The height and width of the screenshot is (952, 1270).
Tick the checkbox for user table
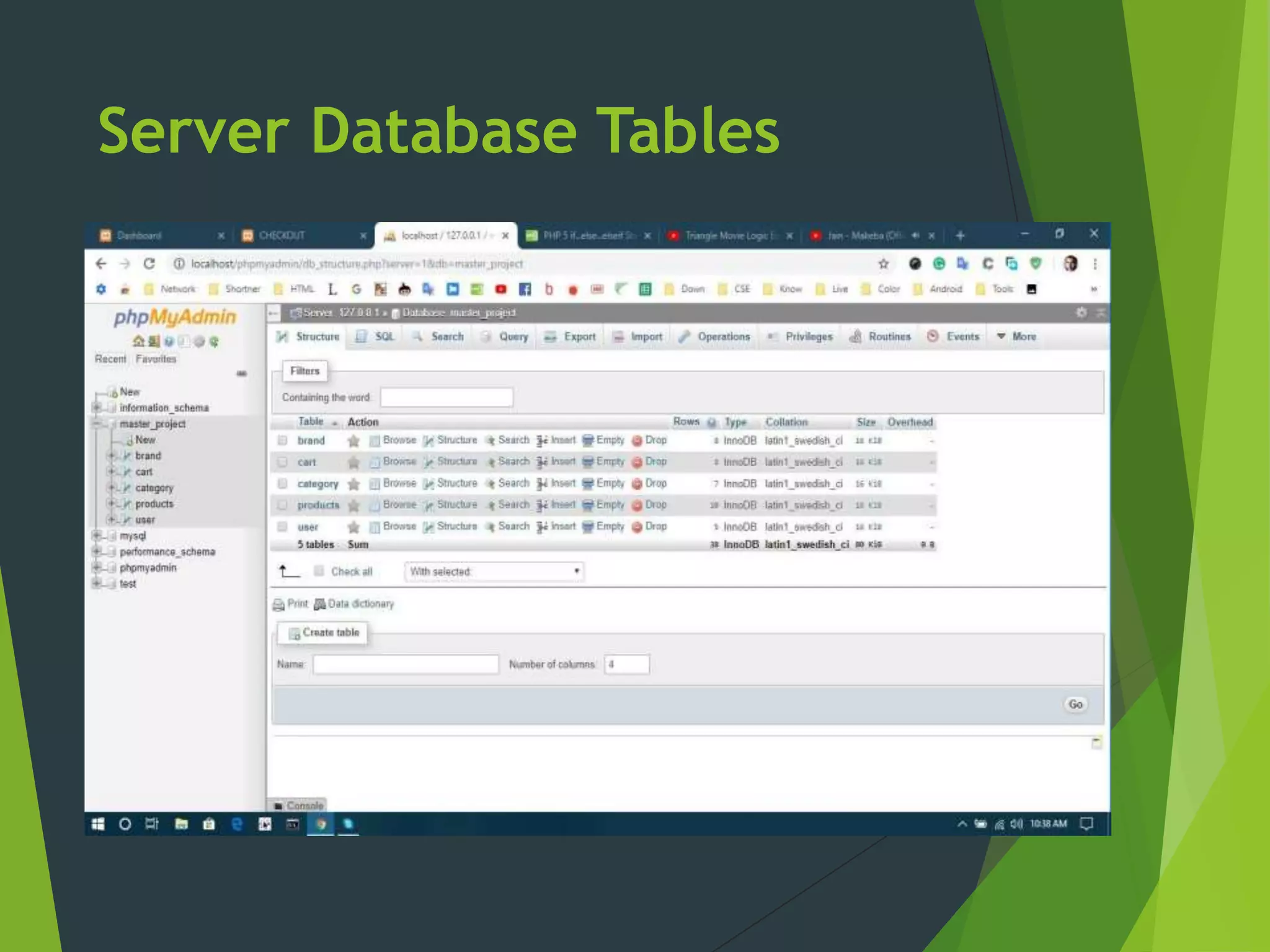pyautogui.click(x=283, y=527)
